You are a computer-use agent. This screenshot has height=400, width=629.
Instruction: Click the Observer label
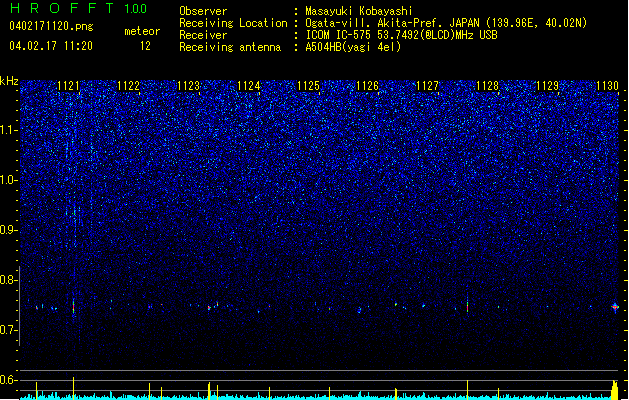coord(203,11)
